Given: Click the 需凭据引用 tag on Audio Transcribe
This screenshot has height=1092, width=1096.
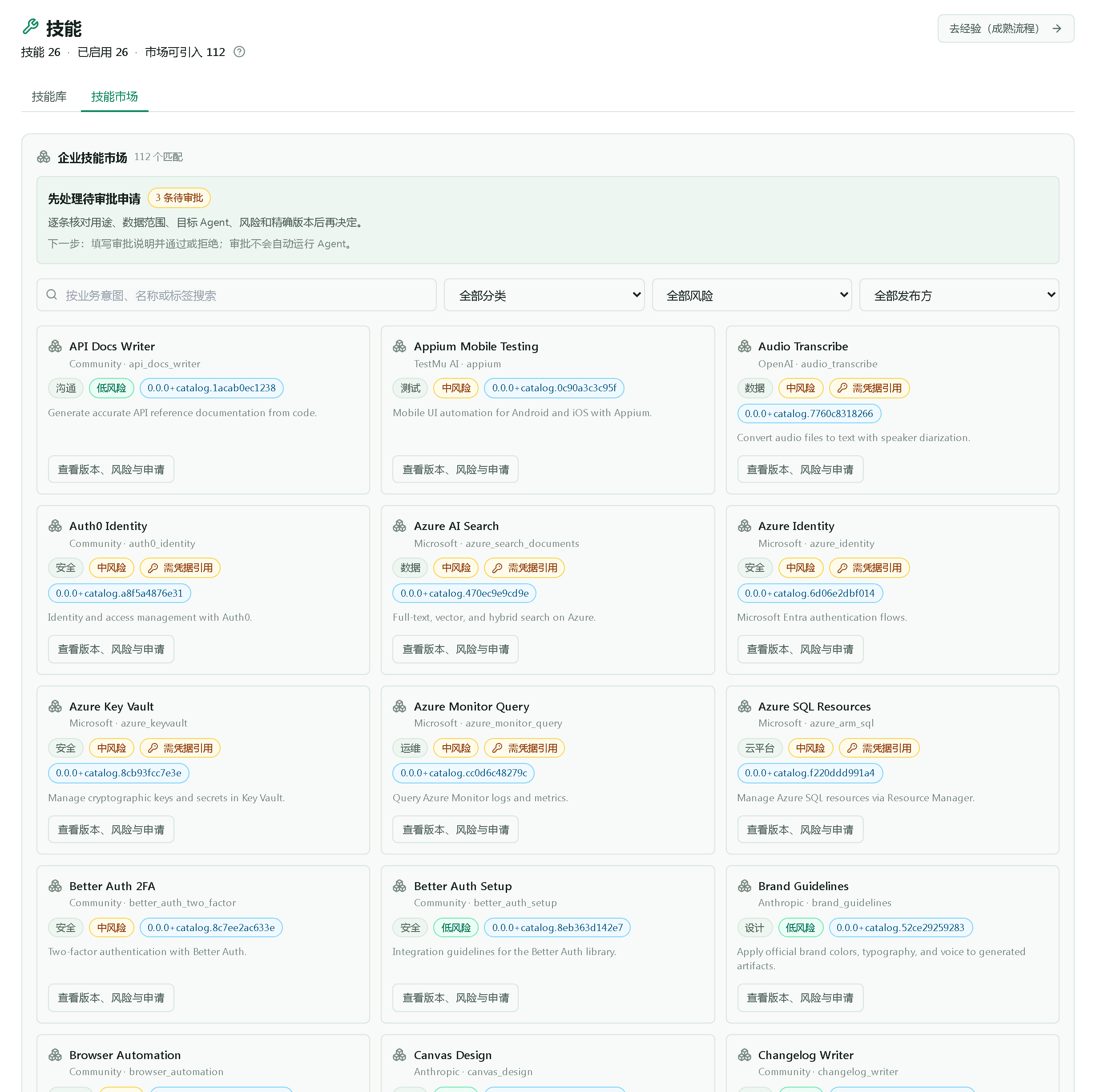Looking at the screenshot, I should click(870, 388).
